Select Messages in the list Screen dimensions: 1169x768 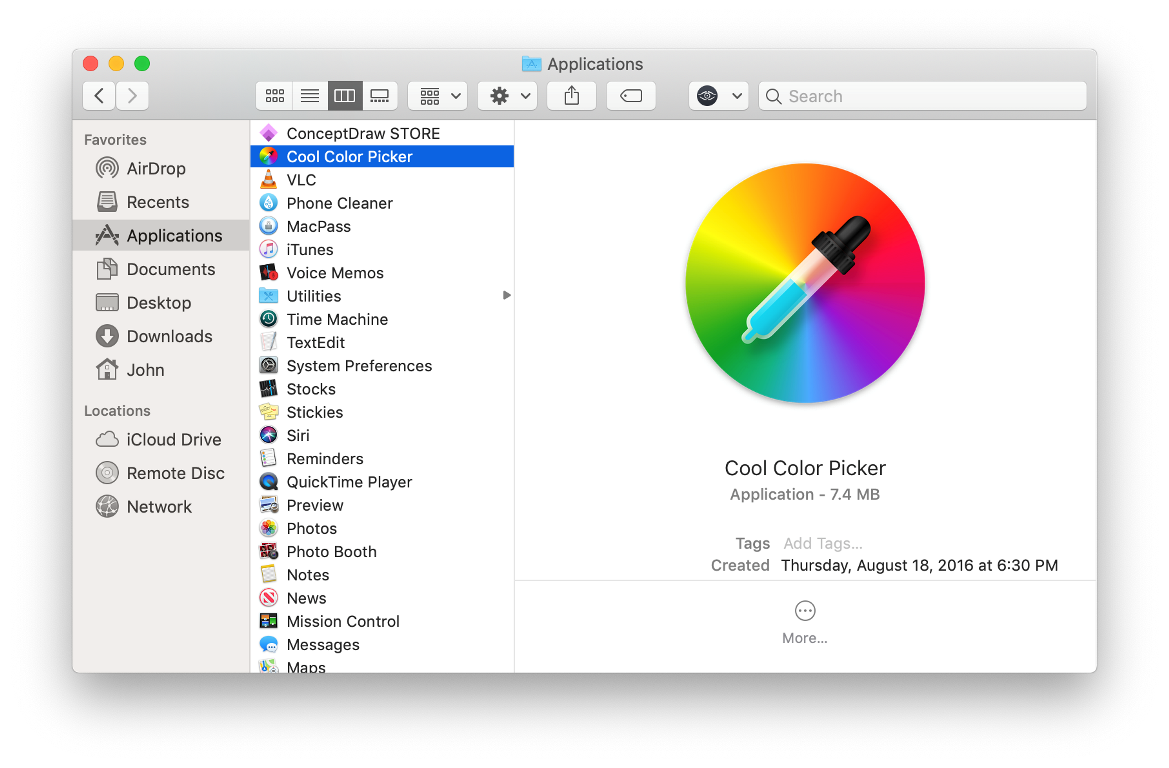(x=382, y=644)
